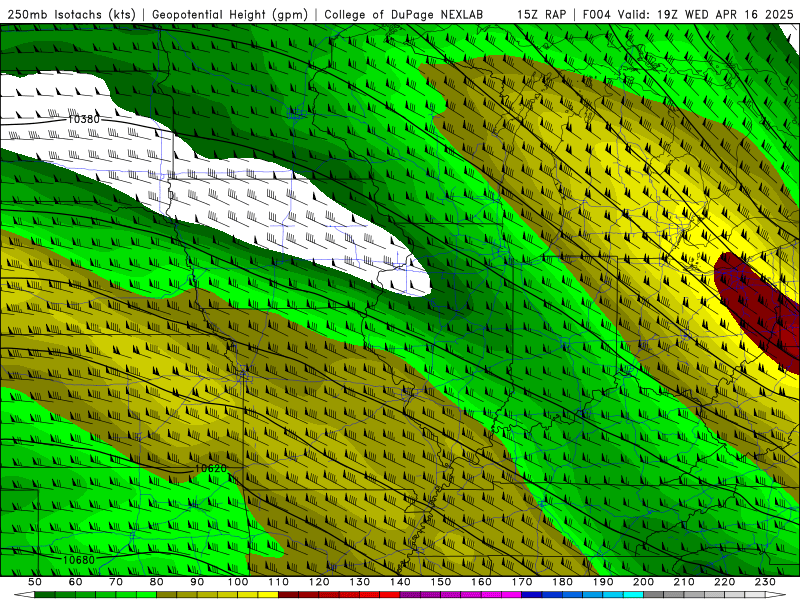Click the 70 value on the color scale

click(x=116, y=582)
